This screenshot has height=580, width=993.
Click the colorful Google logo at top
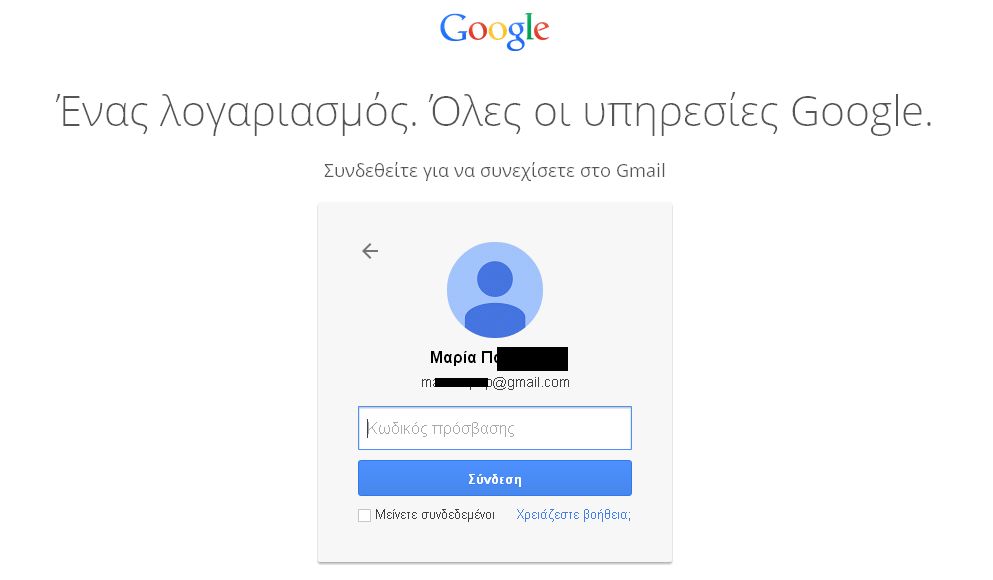click(x=495, y=30)
